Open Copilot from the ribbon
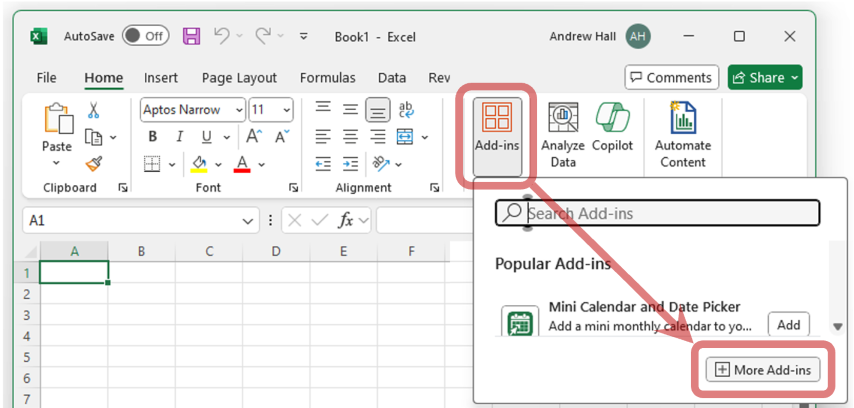This screenshot has height=408, width=854. (x=613, y=127)
